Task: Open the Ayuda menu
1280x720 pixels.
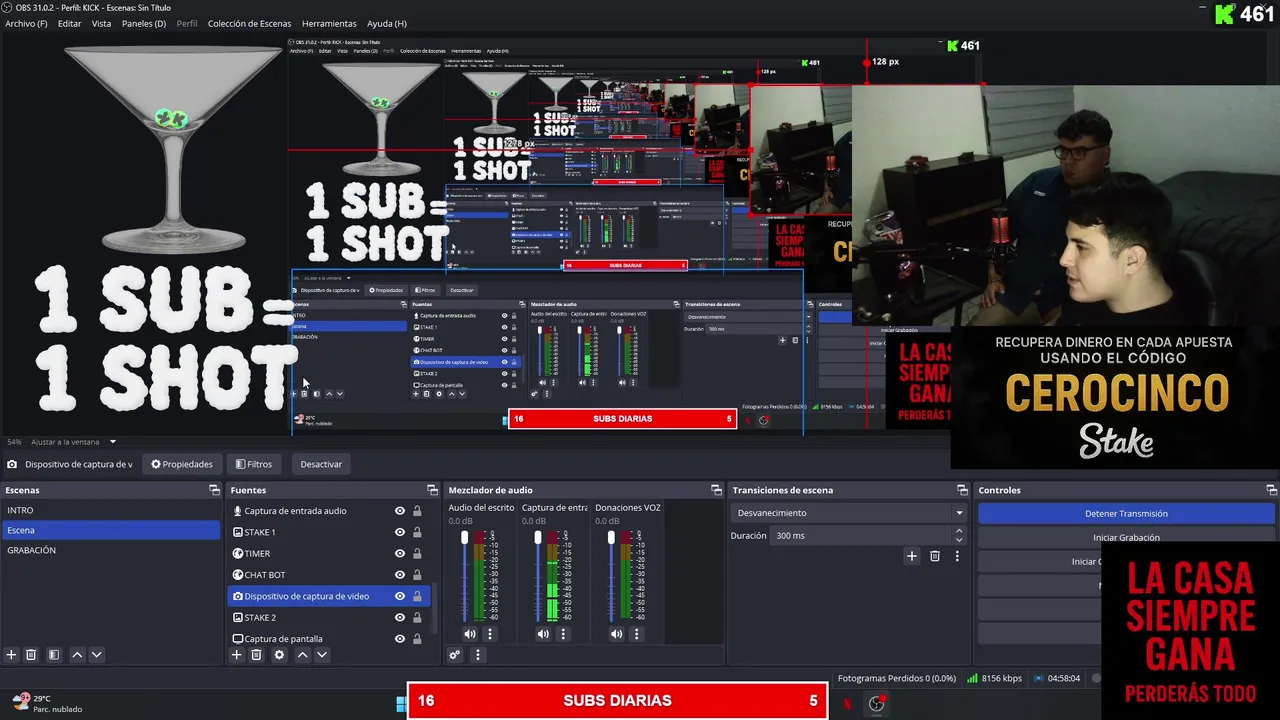Action: (x=387, y=23)
